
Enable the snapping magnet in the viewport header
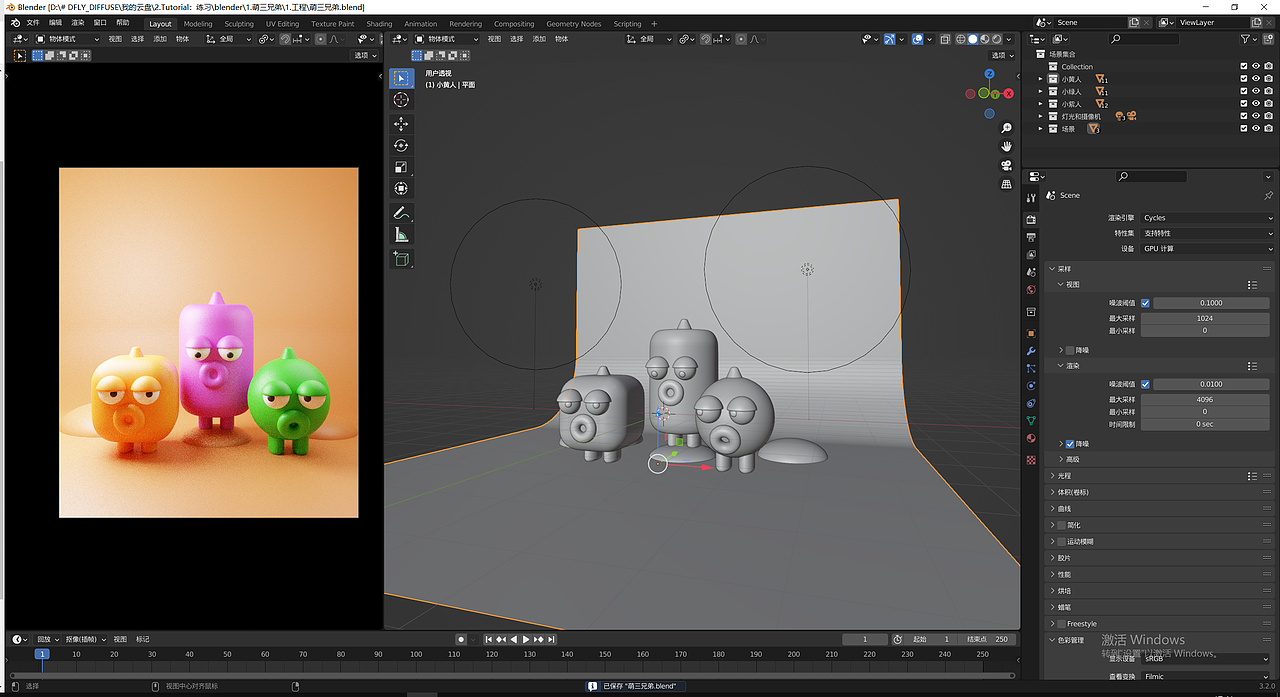pyautogui.click(x=706, y=39)
